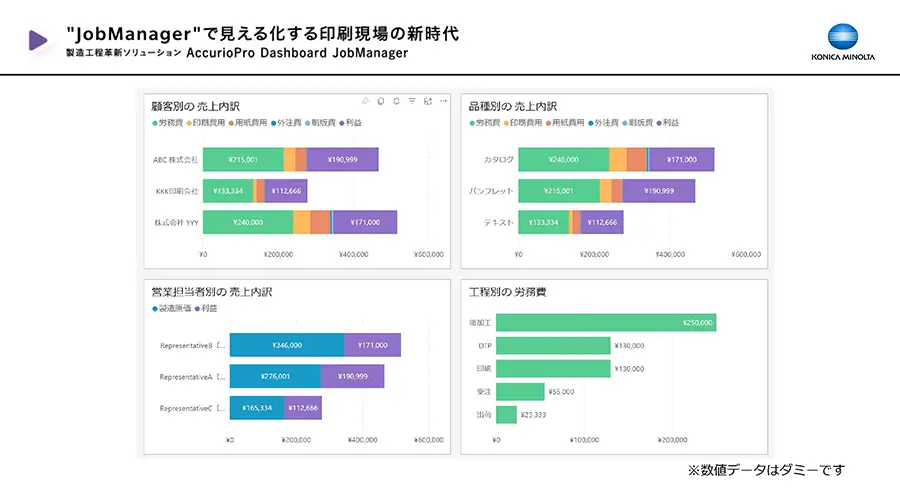Click the copy visual icon
Screen dimensions: 900x504
381,101
